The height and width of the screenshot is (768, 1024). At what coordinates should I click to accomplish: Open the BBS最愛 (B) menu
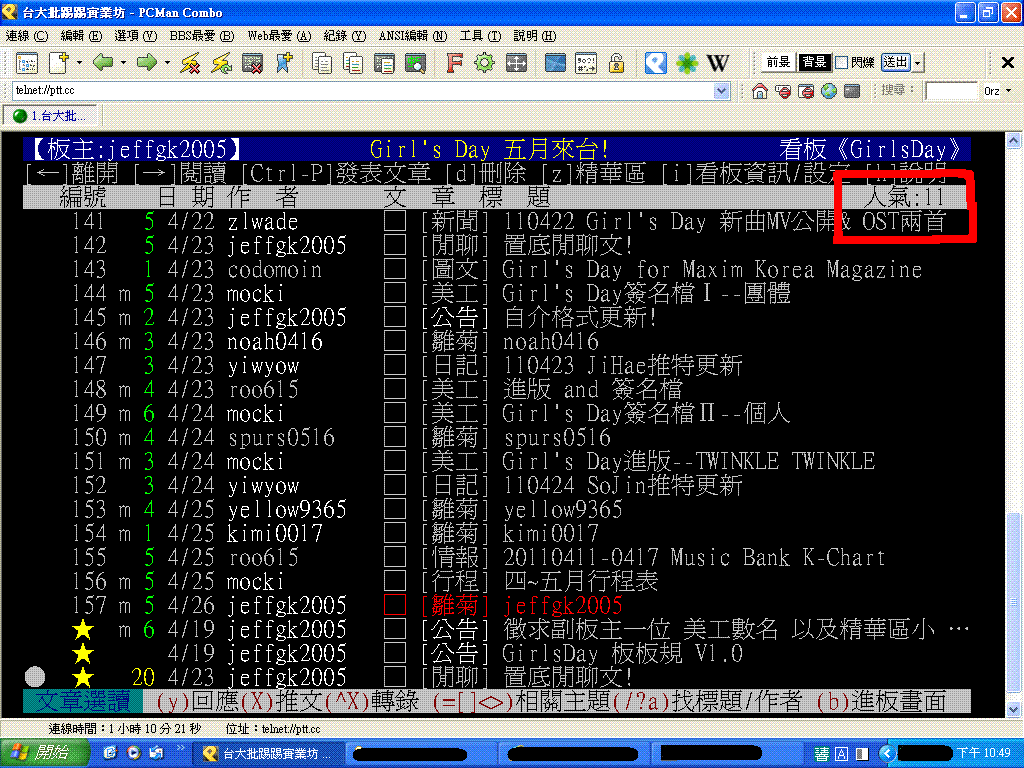click(201, 36)
